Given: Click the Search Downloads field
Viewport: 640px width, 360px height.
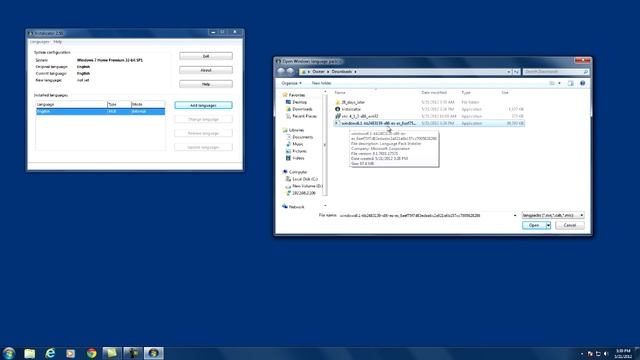Looking at the screenshot, I should [x=556, y=72].
